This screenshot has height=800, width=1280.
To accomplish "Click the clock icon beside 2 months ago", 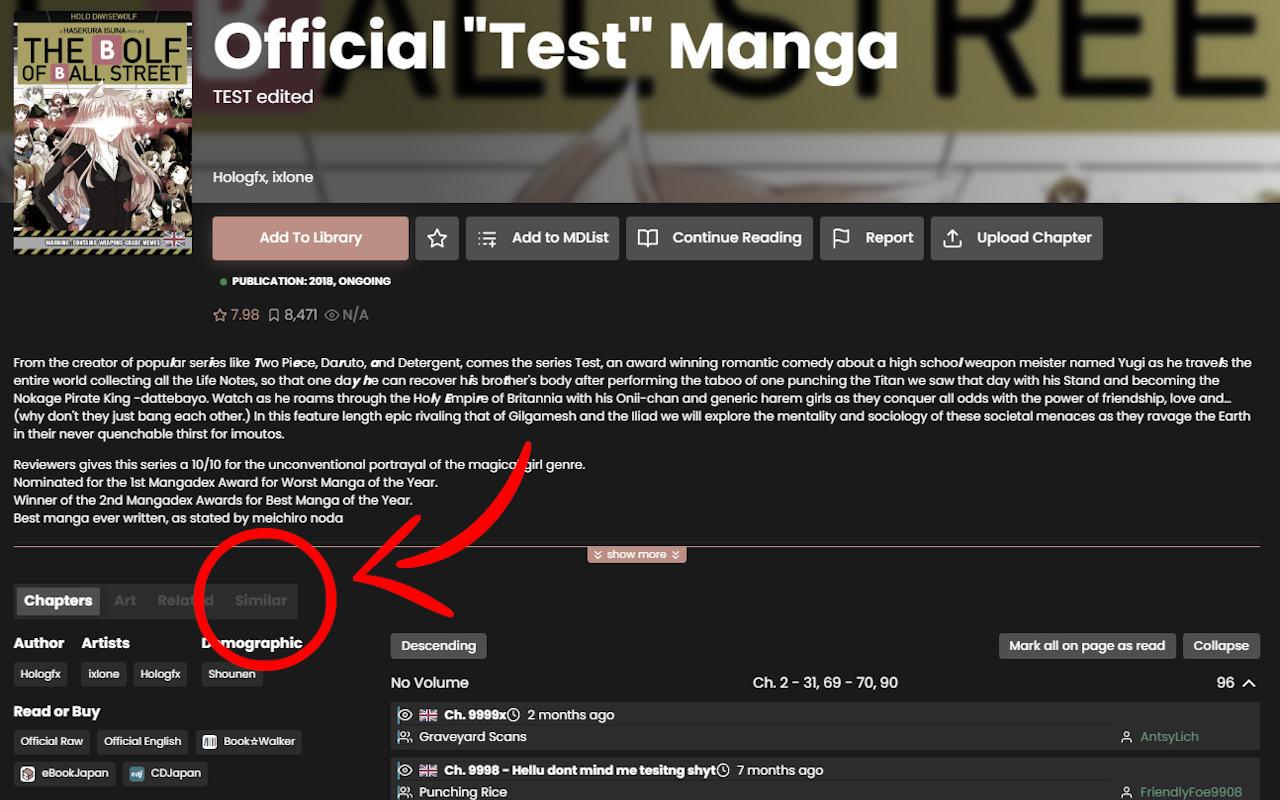I will click(x=514, y=715).
